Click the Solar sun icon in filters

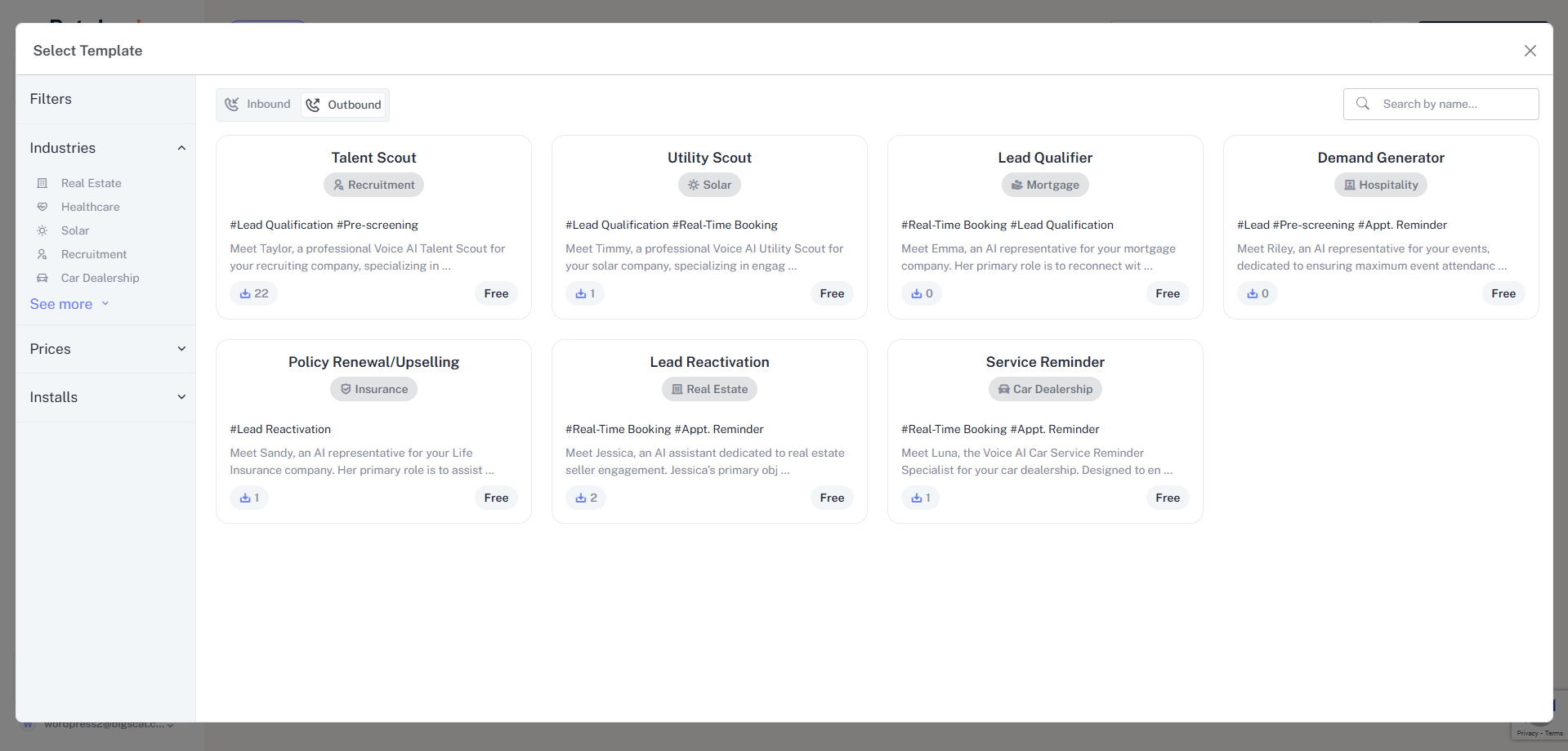pos(42,230)
